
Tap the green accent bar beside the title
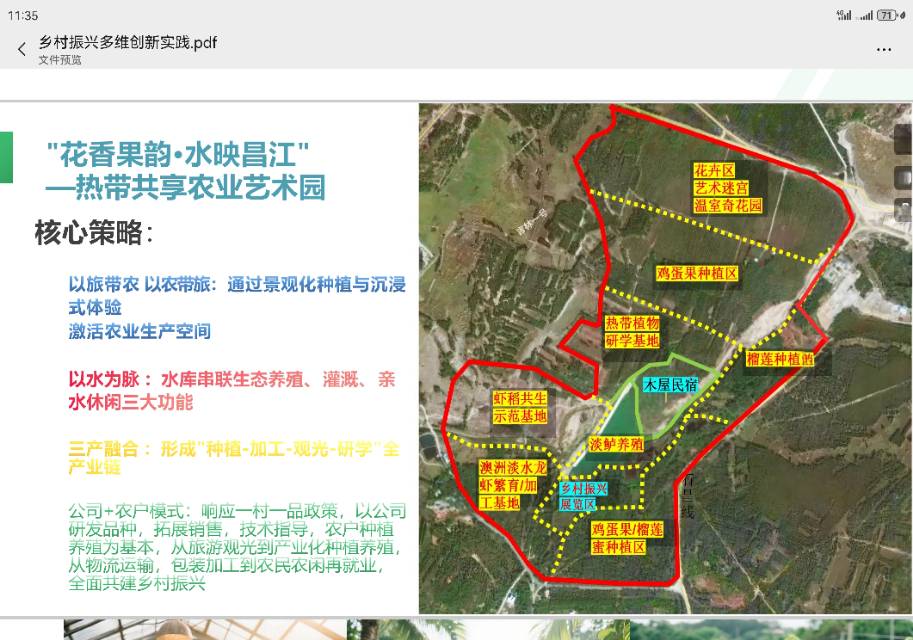pyautogui.click(x=6, y=157)
